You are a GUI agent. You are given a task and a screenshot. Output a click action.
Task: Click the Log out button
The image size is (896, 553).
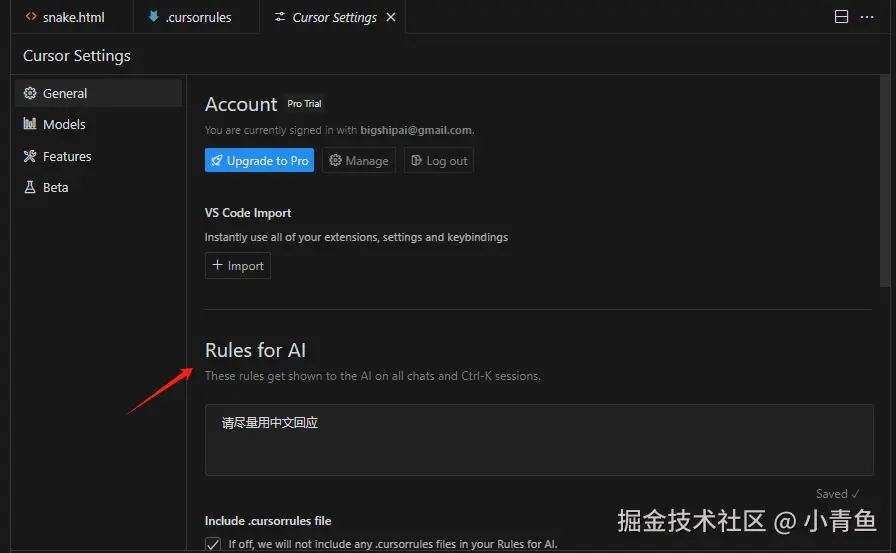pyautogui.click(x=439, y=161)
